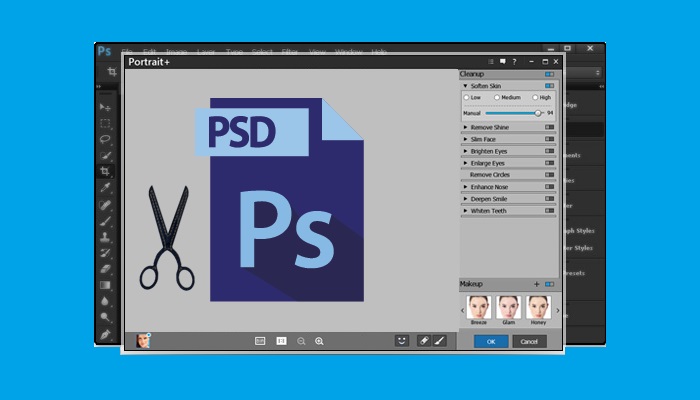Select the Medium soften skin radio button
The image size is (700, 400).
(496, 97)
